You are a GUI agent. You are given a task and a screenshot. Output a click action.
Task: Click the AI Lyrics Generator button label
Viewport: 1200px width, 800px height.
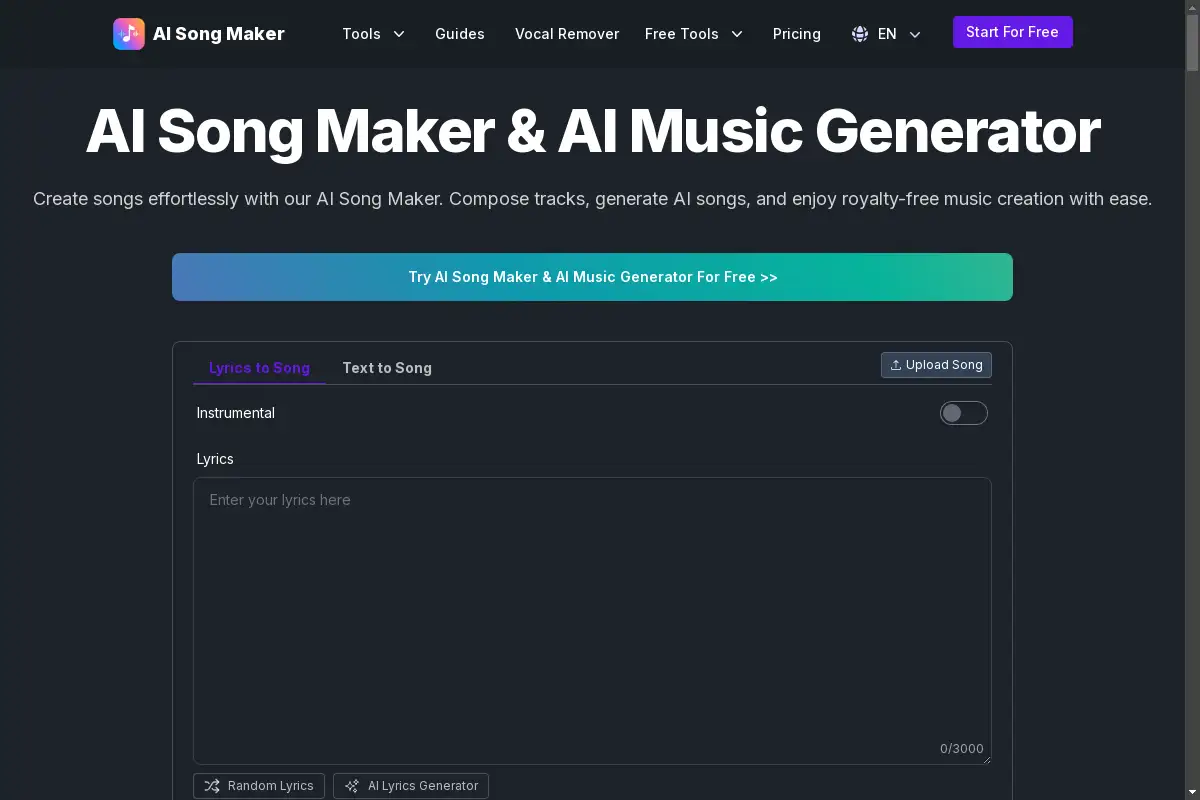point(424,786)
